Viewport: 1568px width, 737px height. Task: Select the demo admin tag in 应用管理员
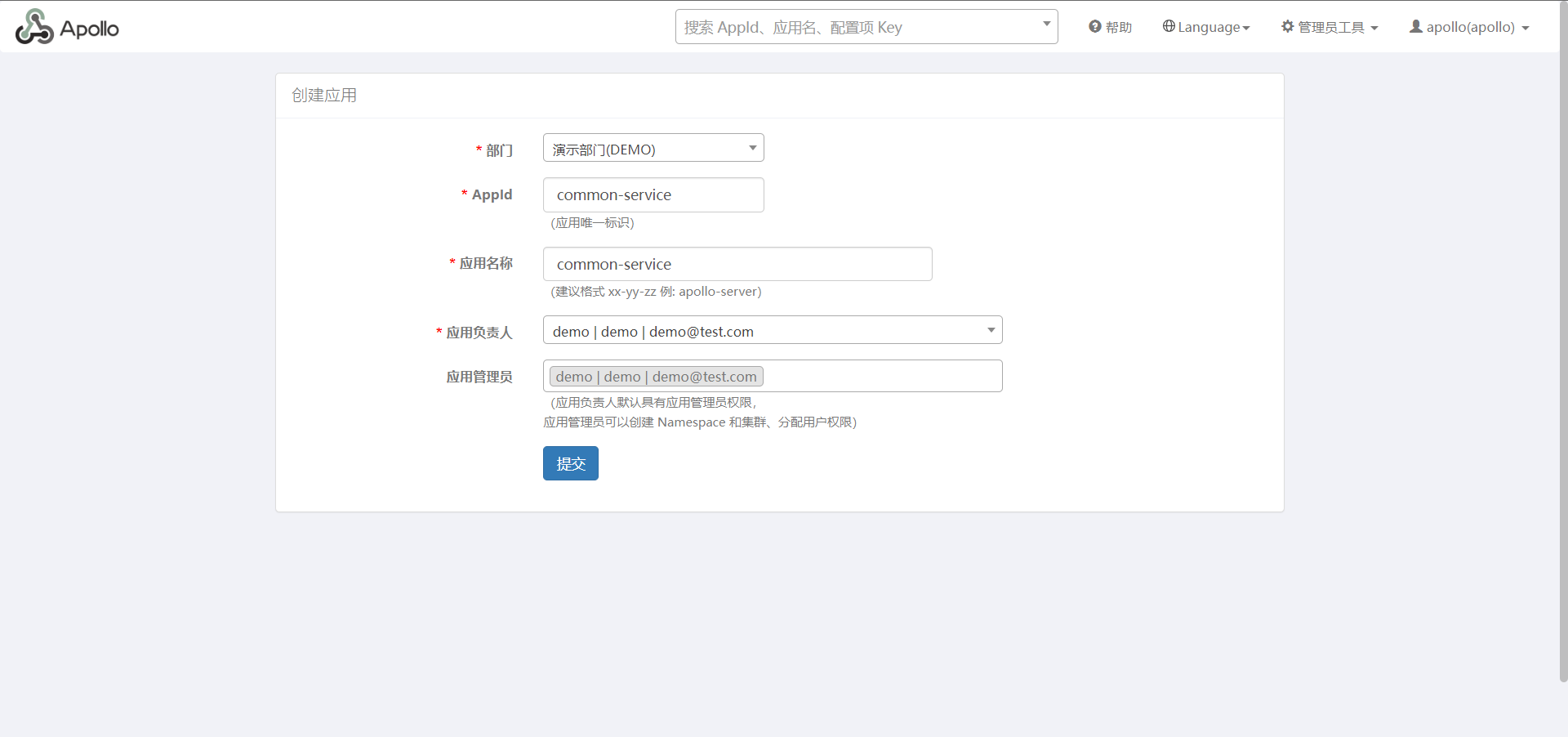tap(656, 377)
